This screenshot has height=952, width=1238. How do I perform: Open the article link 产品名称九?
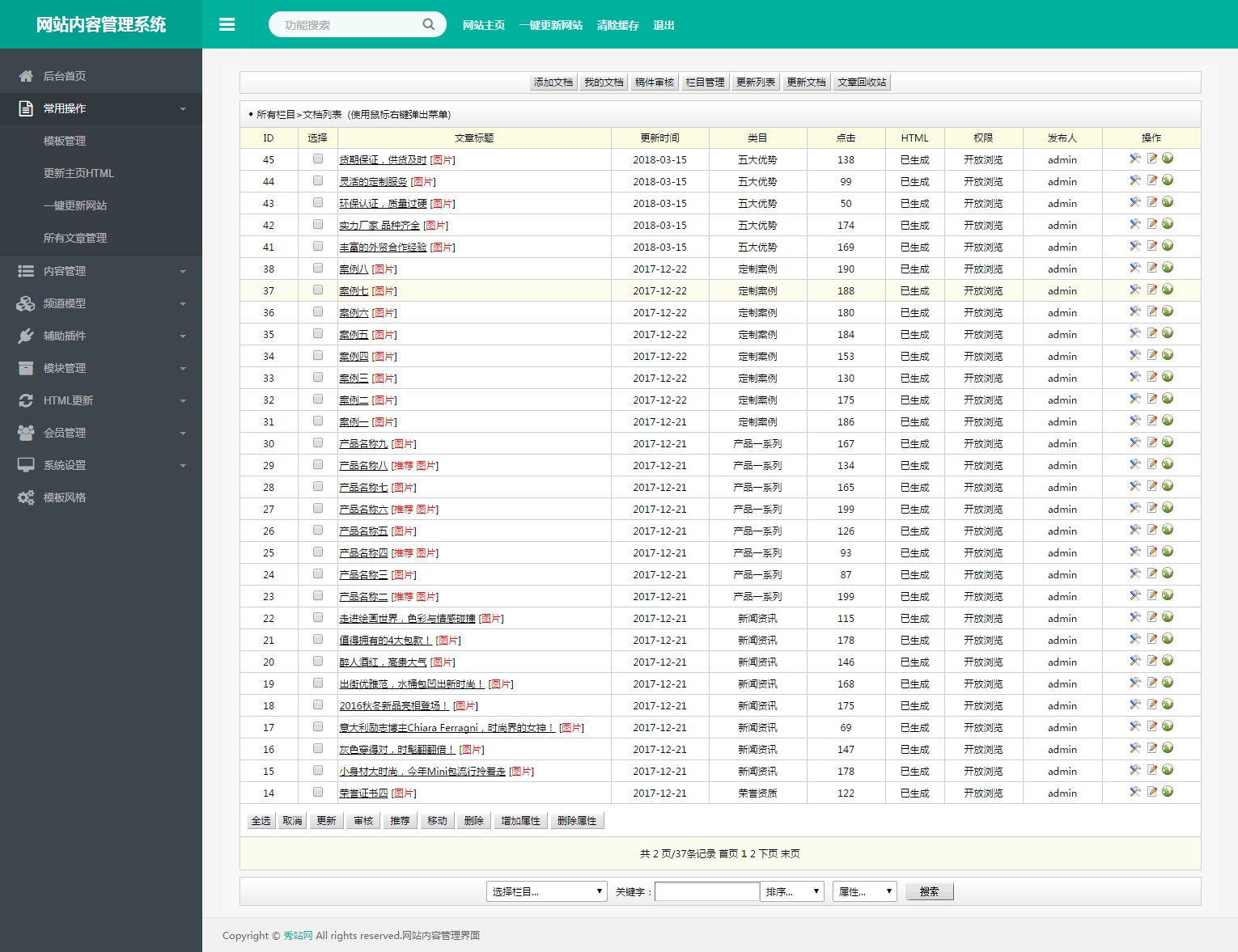[x=363, y=444]
